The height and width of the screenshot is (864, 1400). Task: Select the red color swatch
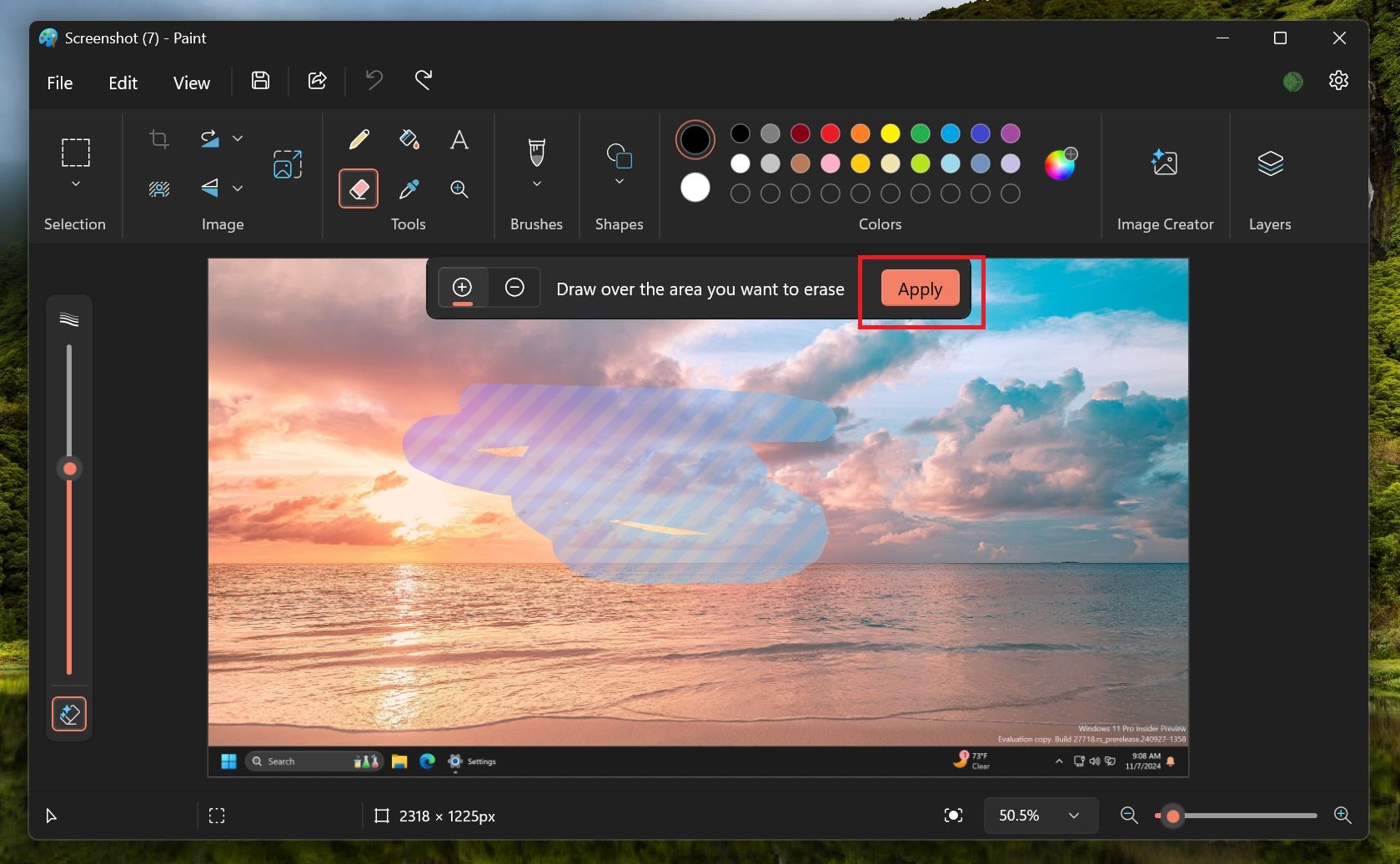coord(830,133)
